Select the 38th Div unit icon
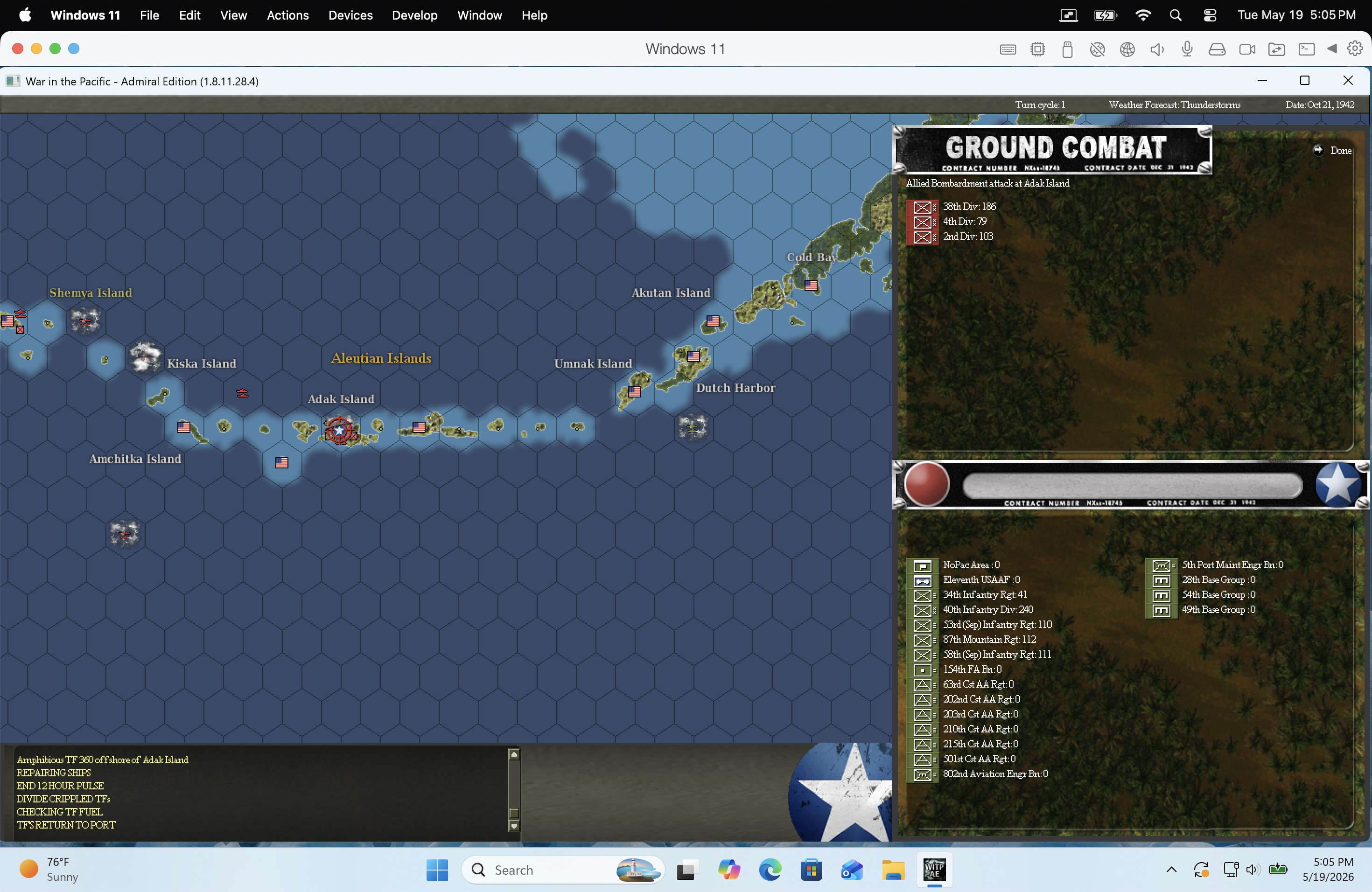Viewport: 1372px width, 892px height. click(x=922, y=208)
